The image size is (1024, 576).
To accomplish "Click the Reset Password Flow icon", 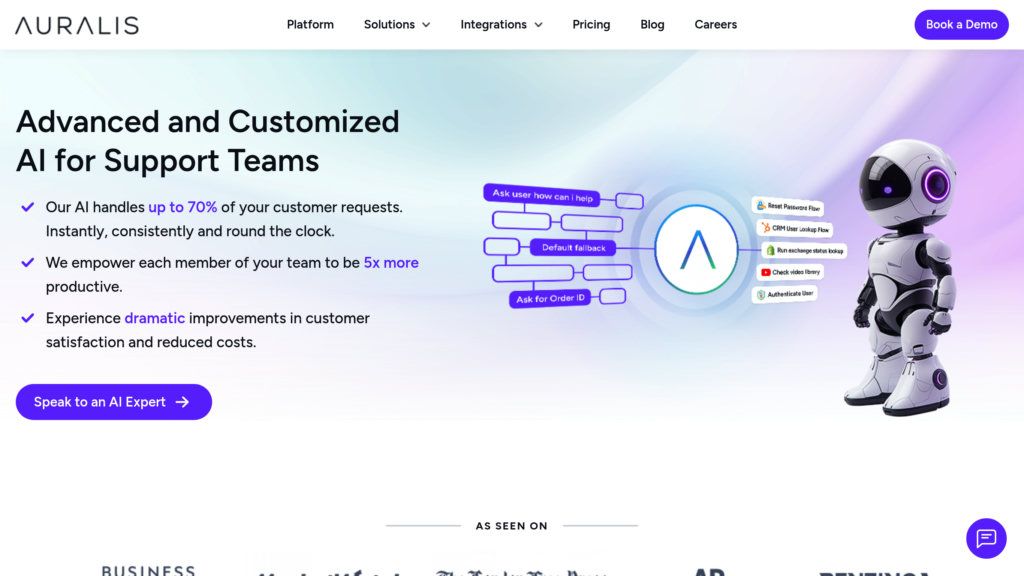I will coord(761,205).
